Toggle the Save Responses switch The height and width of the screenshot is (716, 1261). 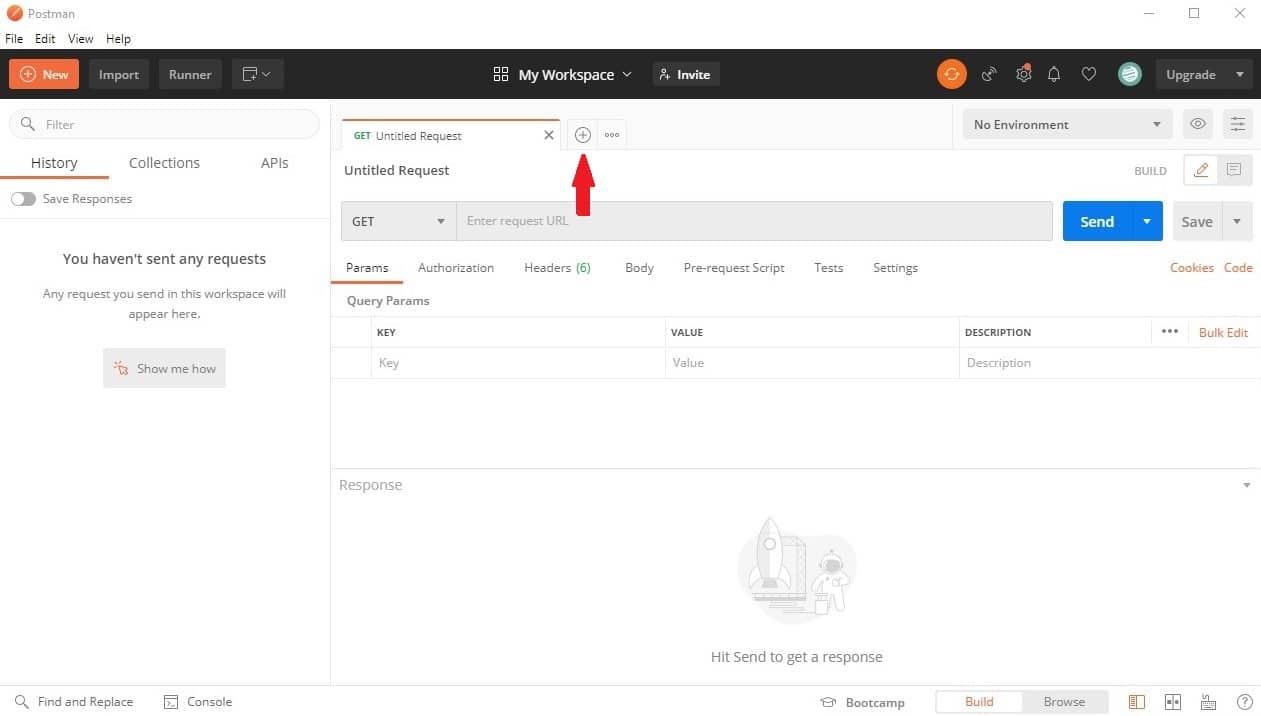coord(23,199)
